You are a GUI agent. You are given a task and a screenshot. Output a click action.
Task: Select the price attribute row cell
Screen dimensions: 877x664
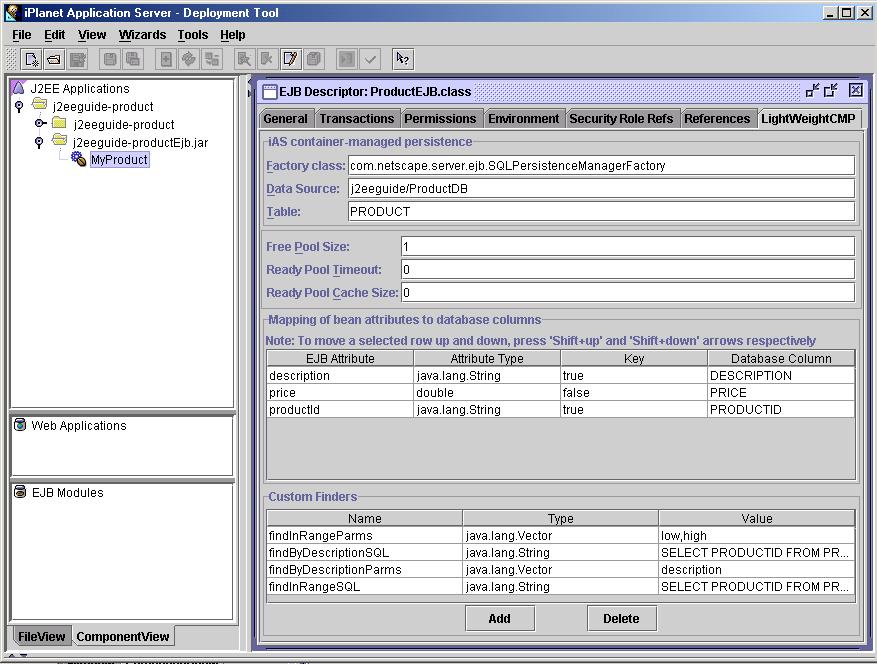pos(340,392)
